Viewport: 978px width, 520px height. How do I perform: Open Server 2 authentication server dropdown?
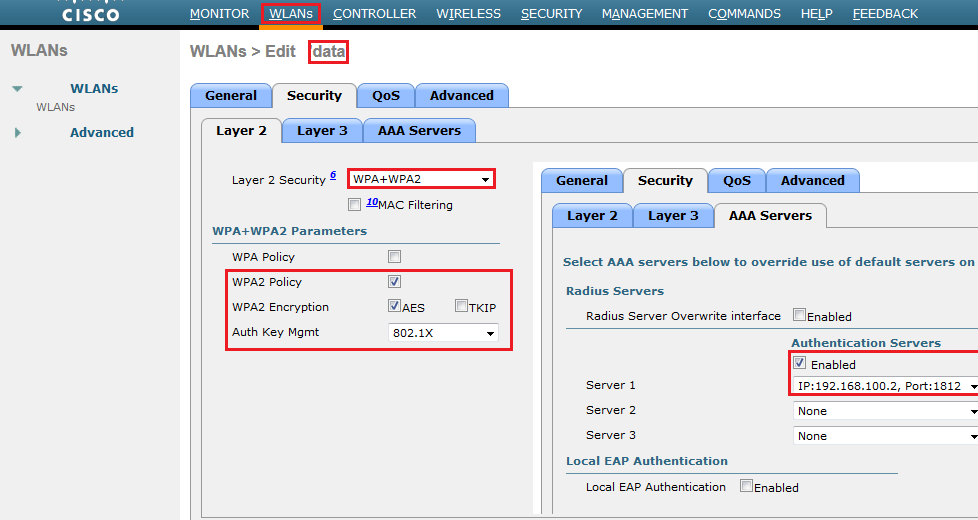884,411
